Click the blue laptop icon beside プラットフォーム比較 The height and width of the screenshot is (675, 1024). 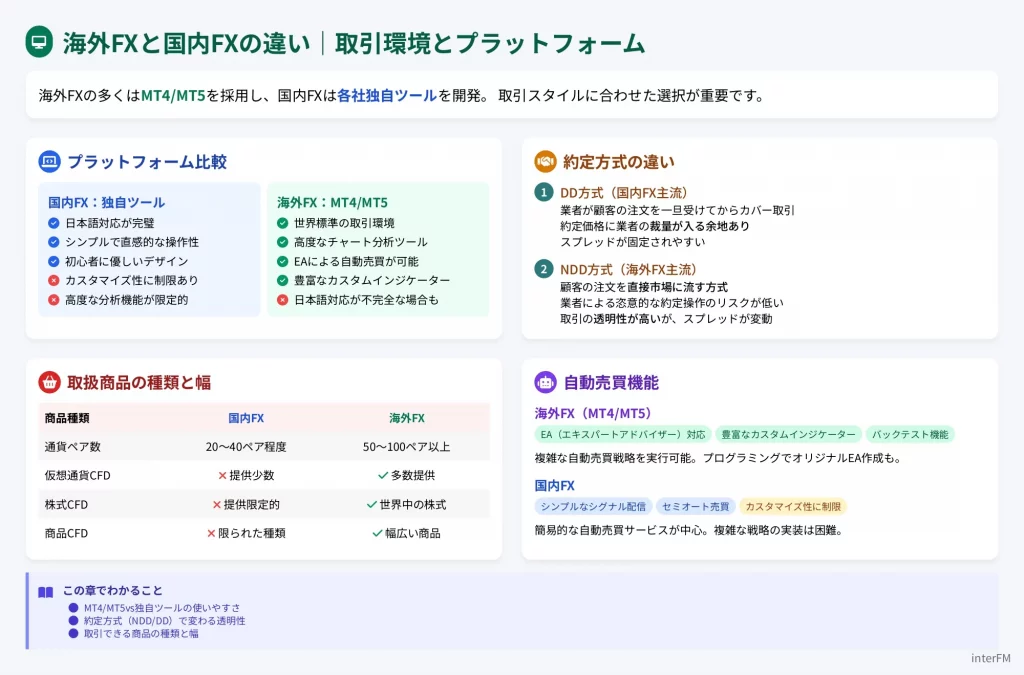(50, 161)
